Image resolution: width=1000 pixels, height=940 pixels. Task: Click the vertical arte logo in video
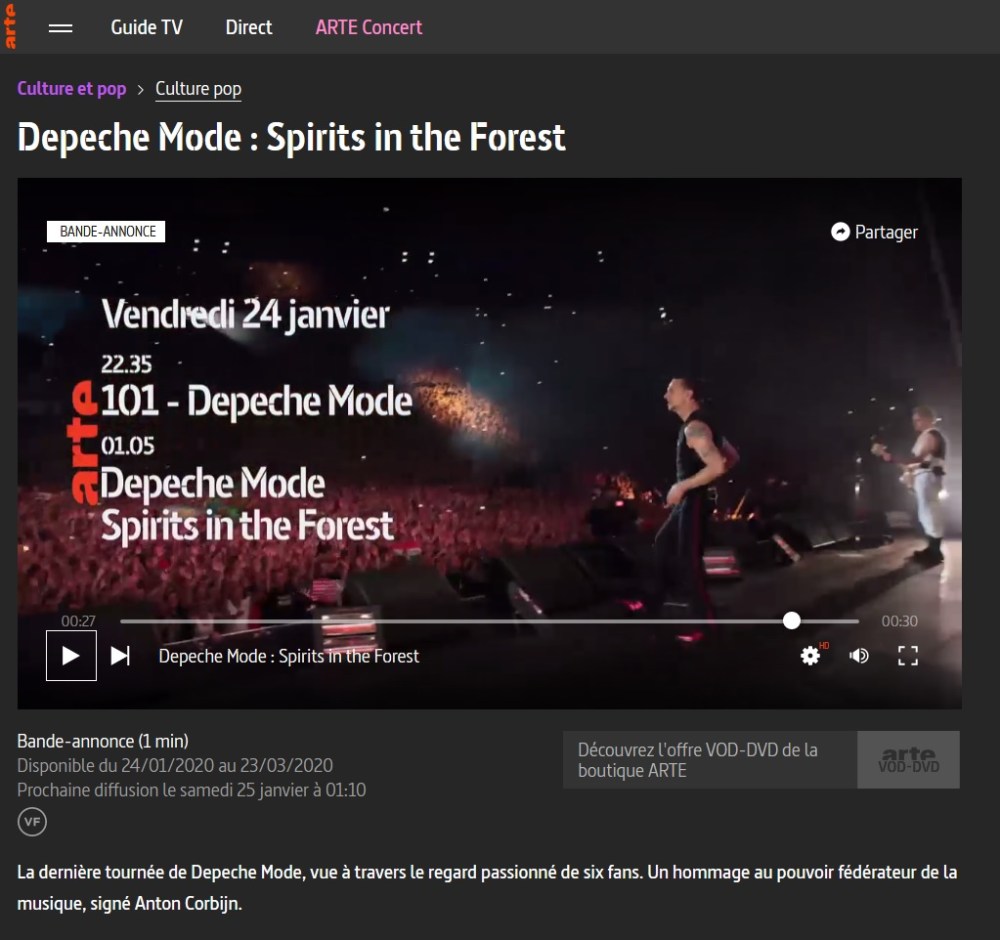click(84, 444)
